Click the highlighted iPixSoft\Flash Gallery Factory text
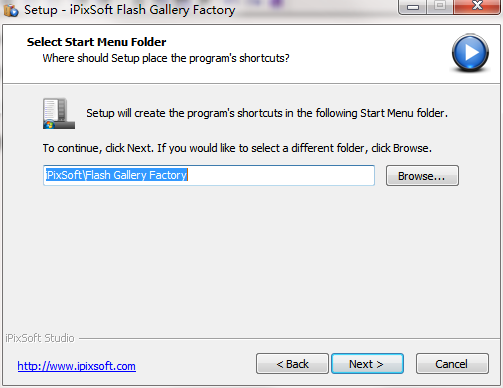This screenshot has width=503, height=388. (116, 175)
